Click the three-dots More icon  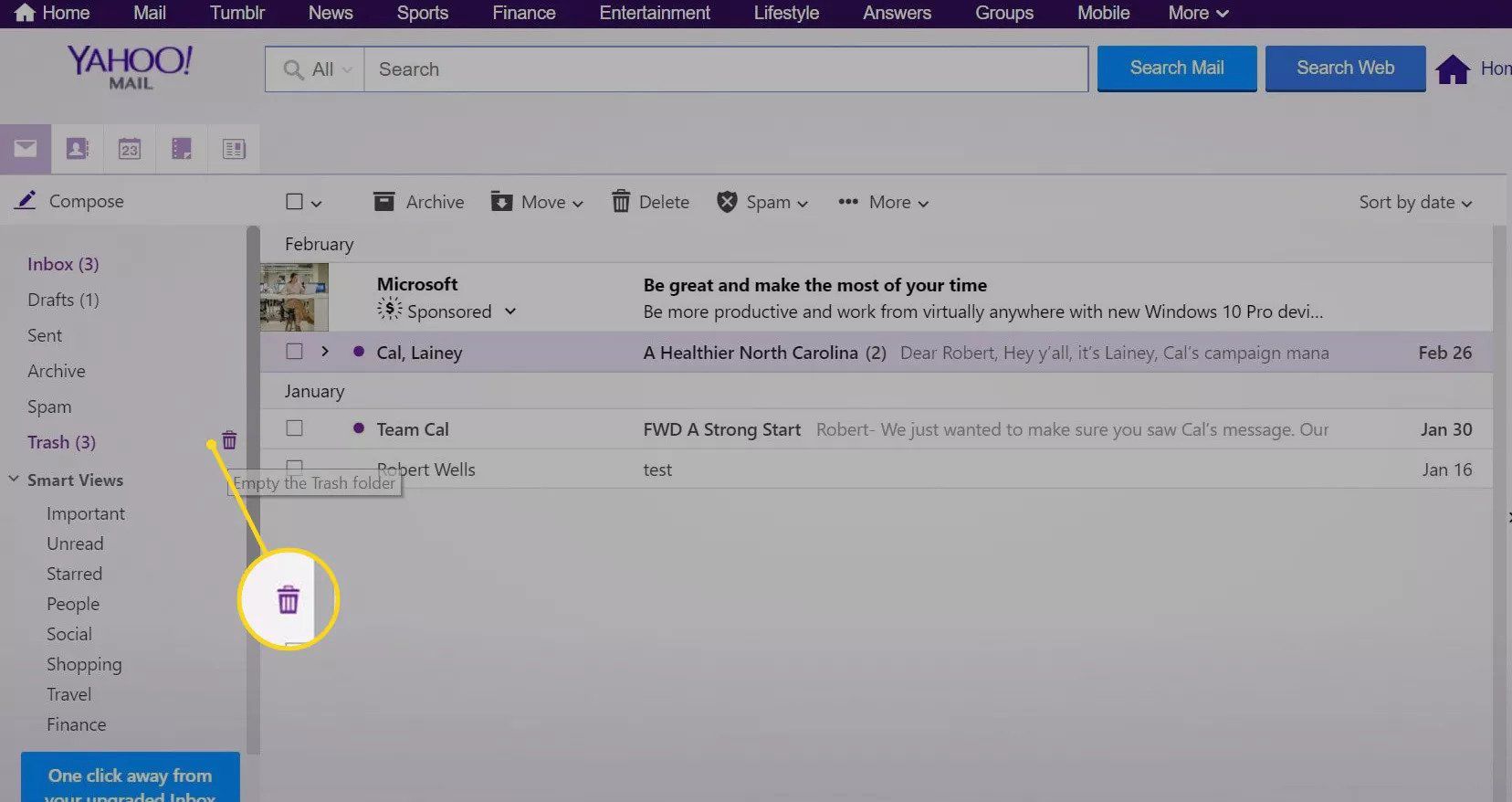pos(848,202)
